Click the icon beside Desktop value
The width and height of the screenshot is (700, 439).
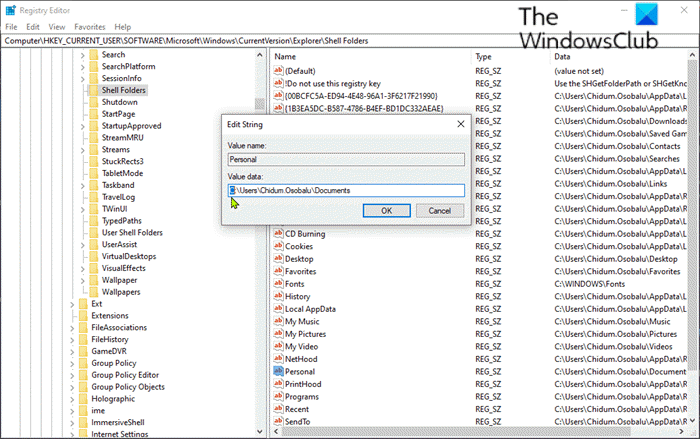pos(278,259)
